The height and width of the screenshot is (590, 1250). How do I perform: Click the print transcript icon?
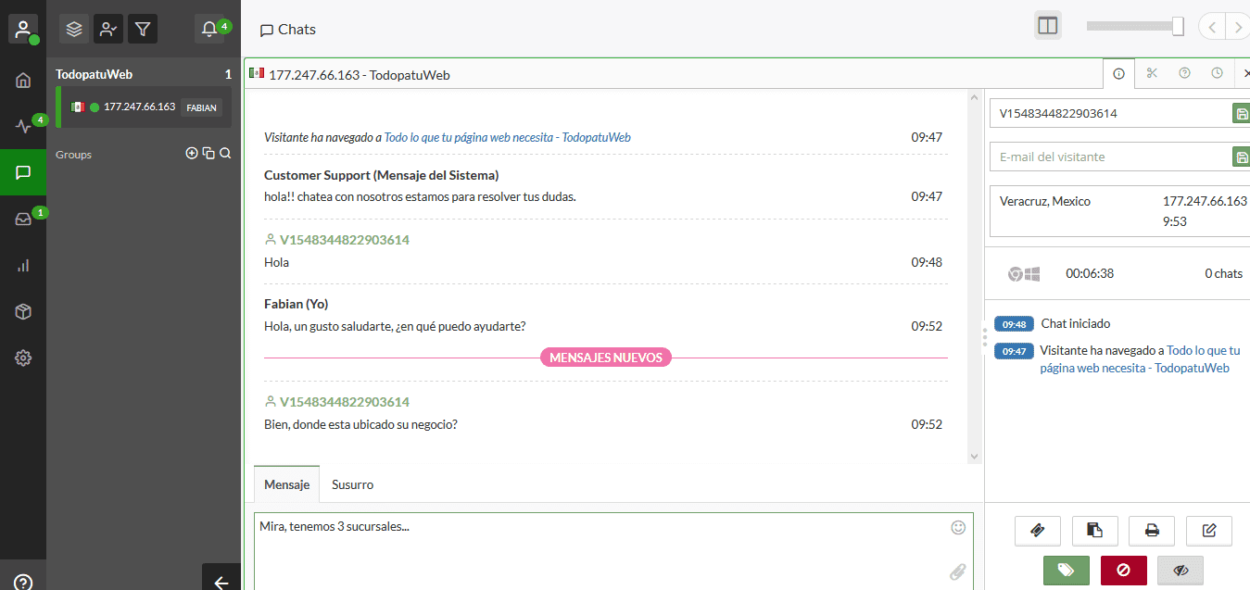[1152, 530]
